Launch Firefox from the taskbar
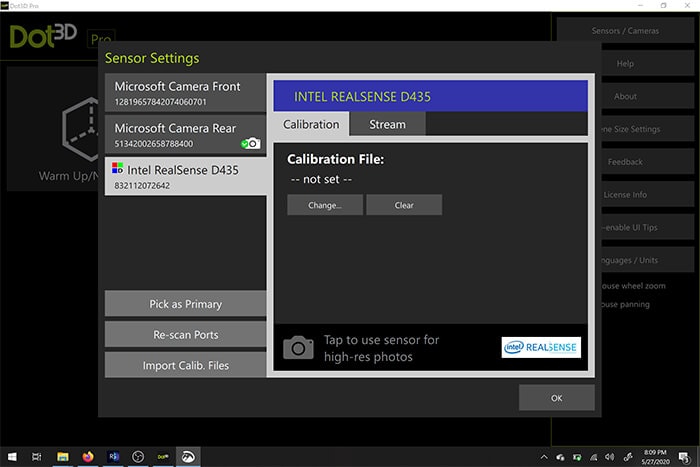 click(x=88, y=457)
